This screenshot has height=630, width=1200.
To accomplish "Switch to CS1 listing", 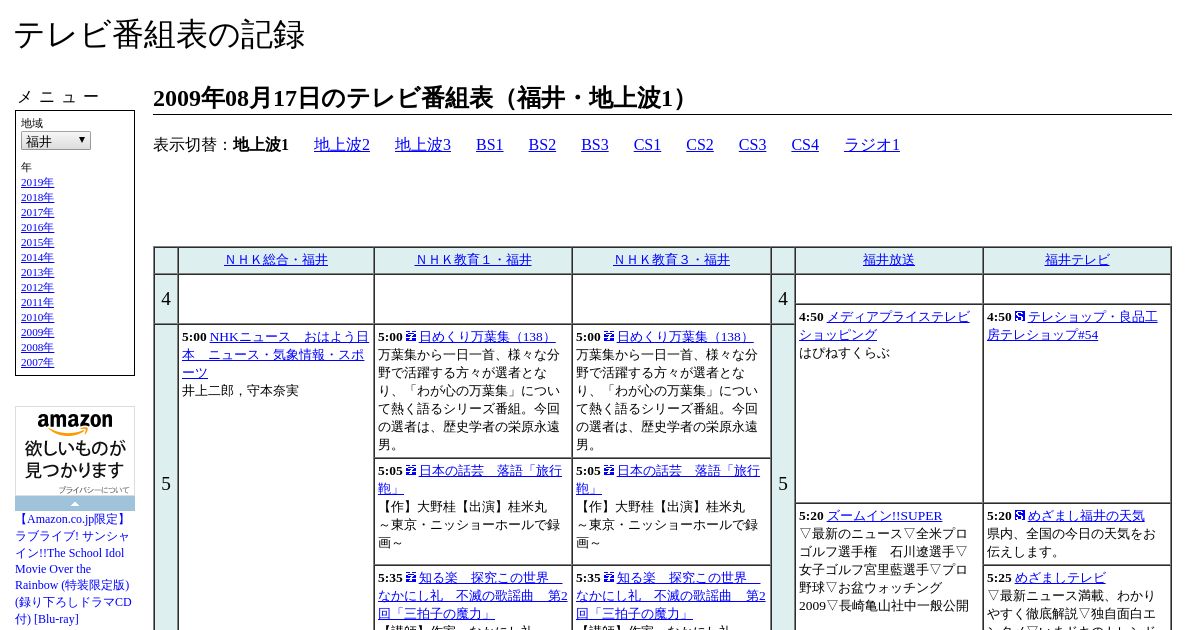I will point(647,145).
